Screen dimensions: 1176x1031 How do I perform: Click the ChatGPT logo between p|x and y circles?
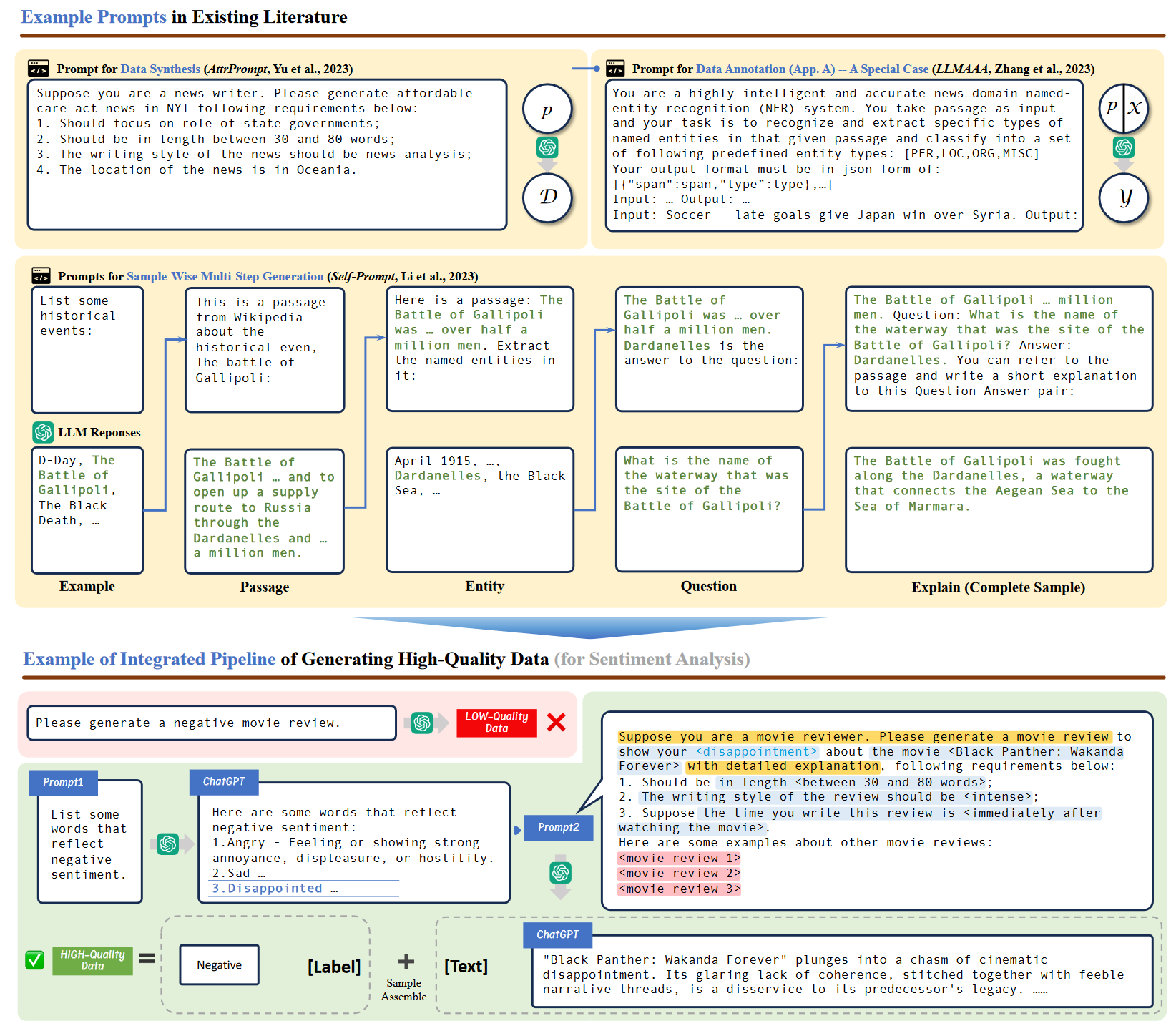pos(1124,147)
